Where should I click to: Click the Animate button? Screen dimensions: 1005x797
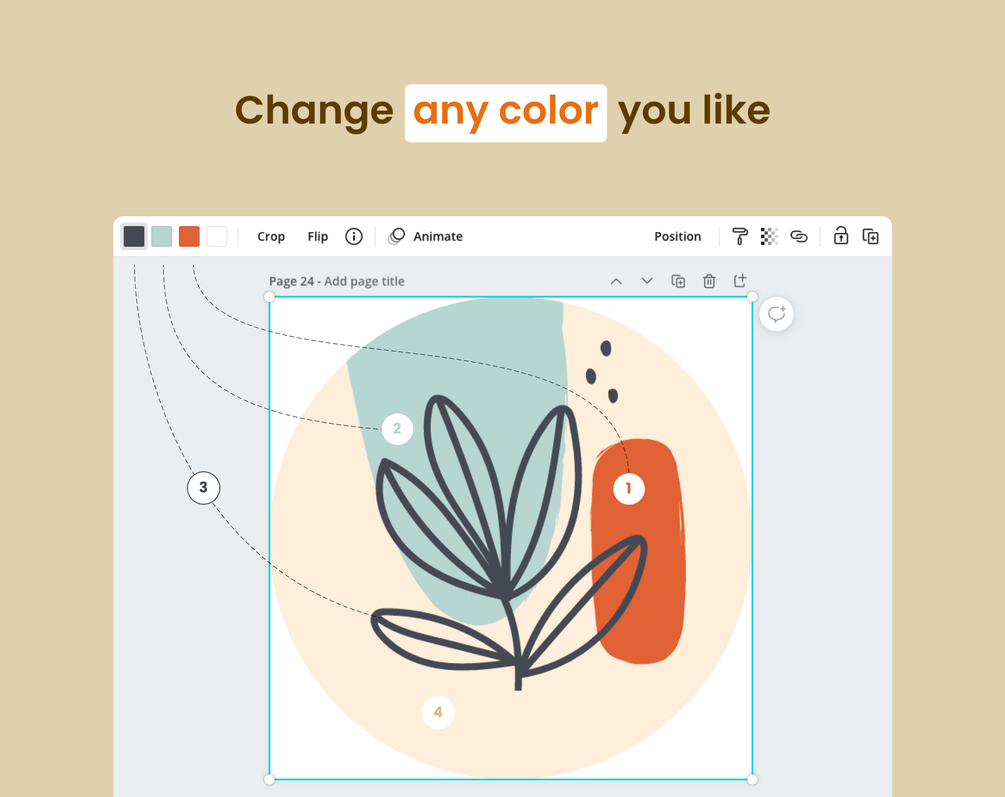pos(426,237)
